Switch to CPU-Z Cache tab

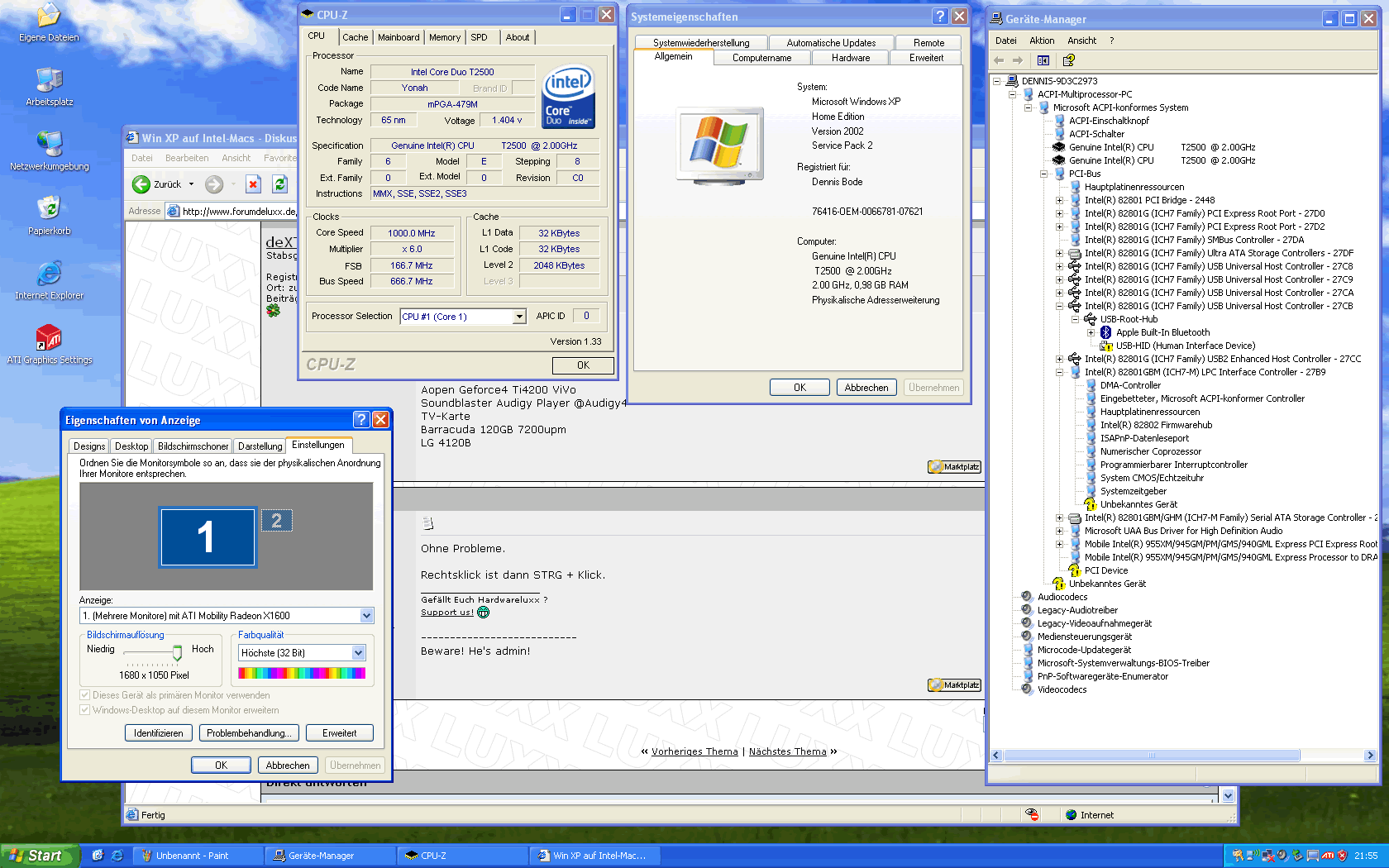[355, 37]
